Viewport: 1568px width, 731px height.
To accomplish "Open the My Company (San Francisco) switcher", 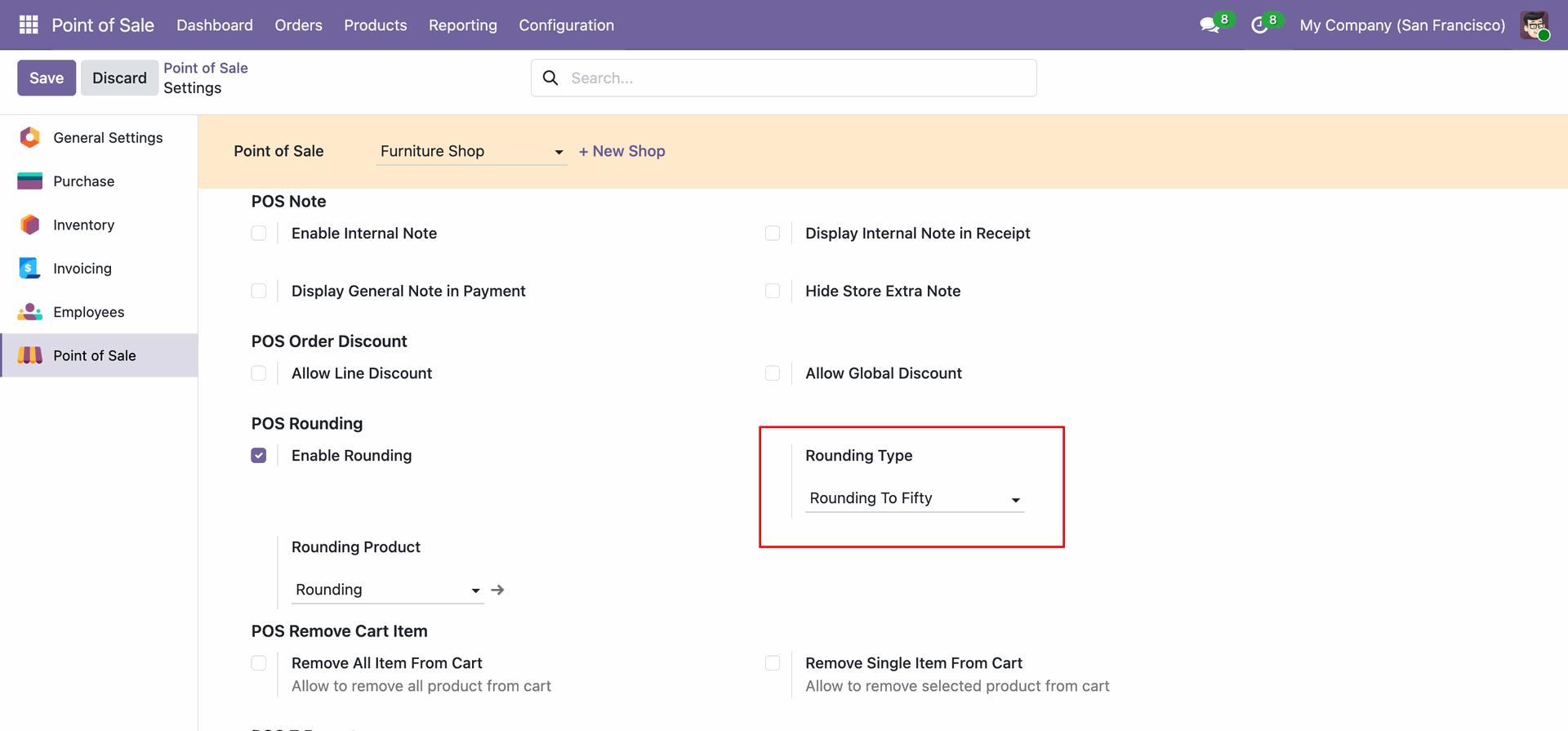I will pyautogui.click(x=1402, y=25).
